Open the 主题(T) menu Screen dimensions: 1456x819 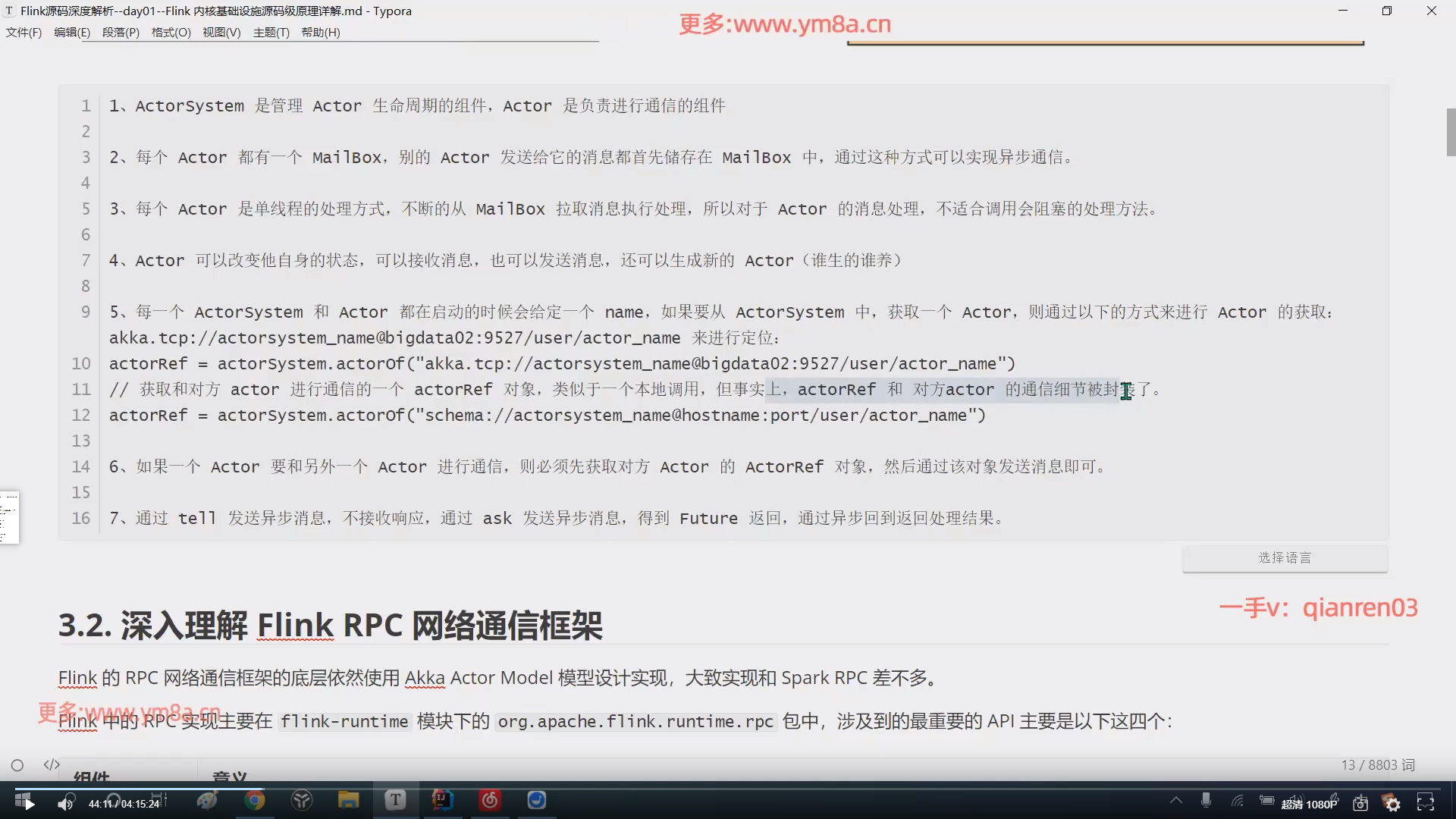271,33
